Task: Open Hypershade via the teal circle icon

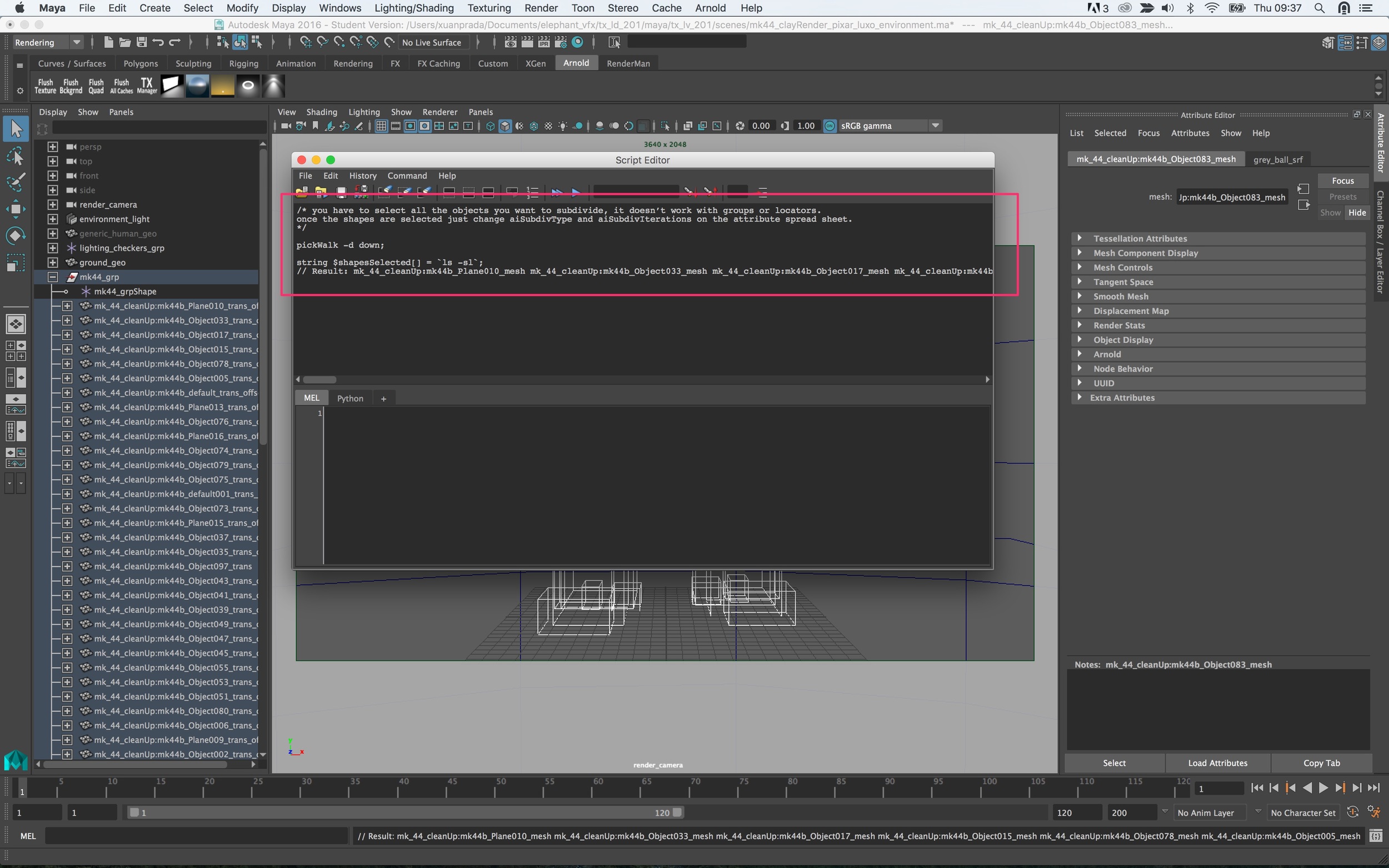Action: pyautogui.click(x=578, y=42)
